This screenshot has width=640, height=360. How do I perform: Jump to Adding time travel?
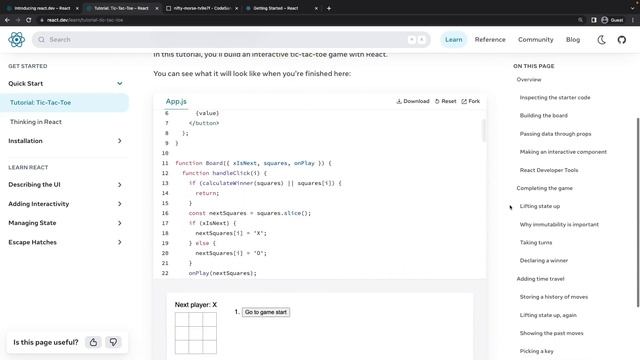540,279
